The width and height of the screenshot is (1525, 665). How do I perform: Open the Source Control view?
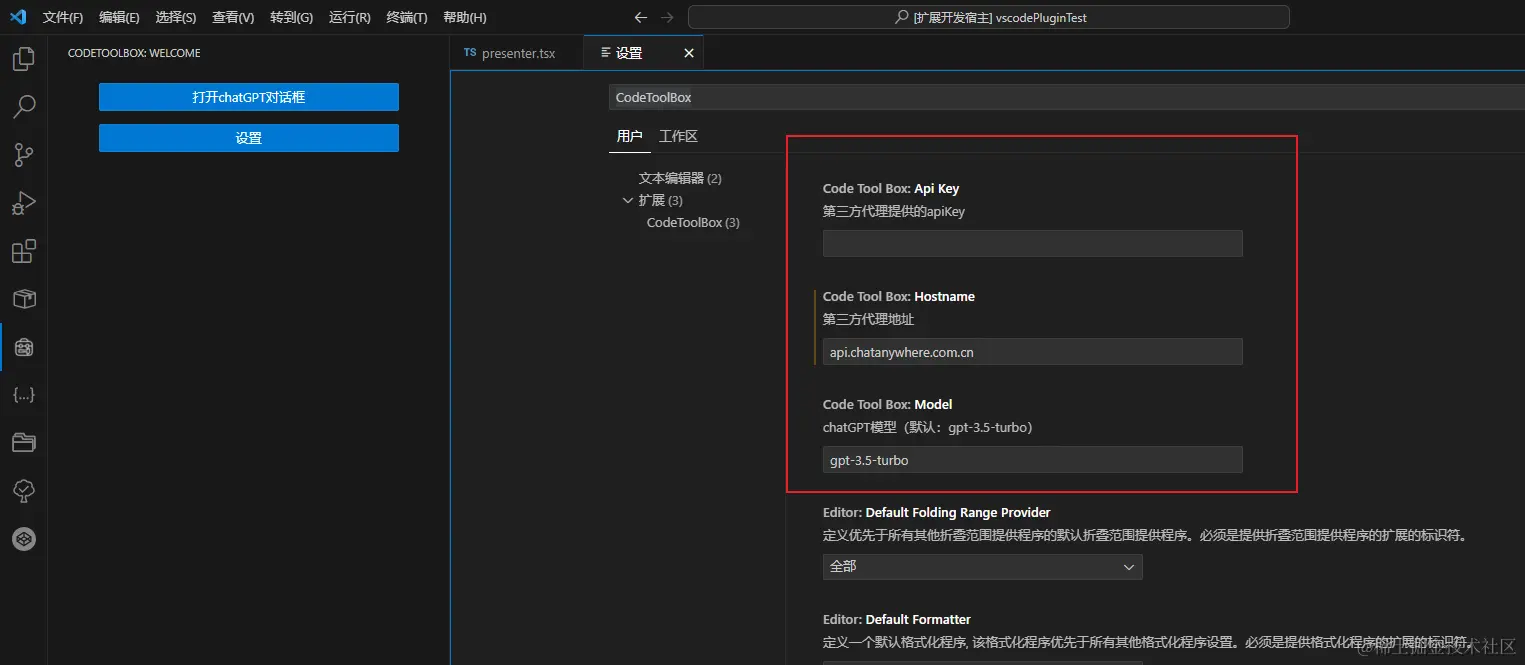pos(23,155)
